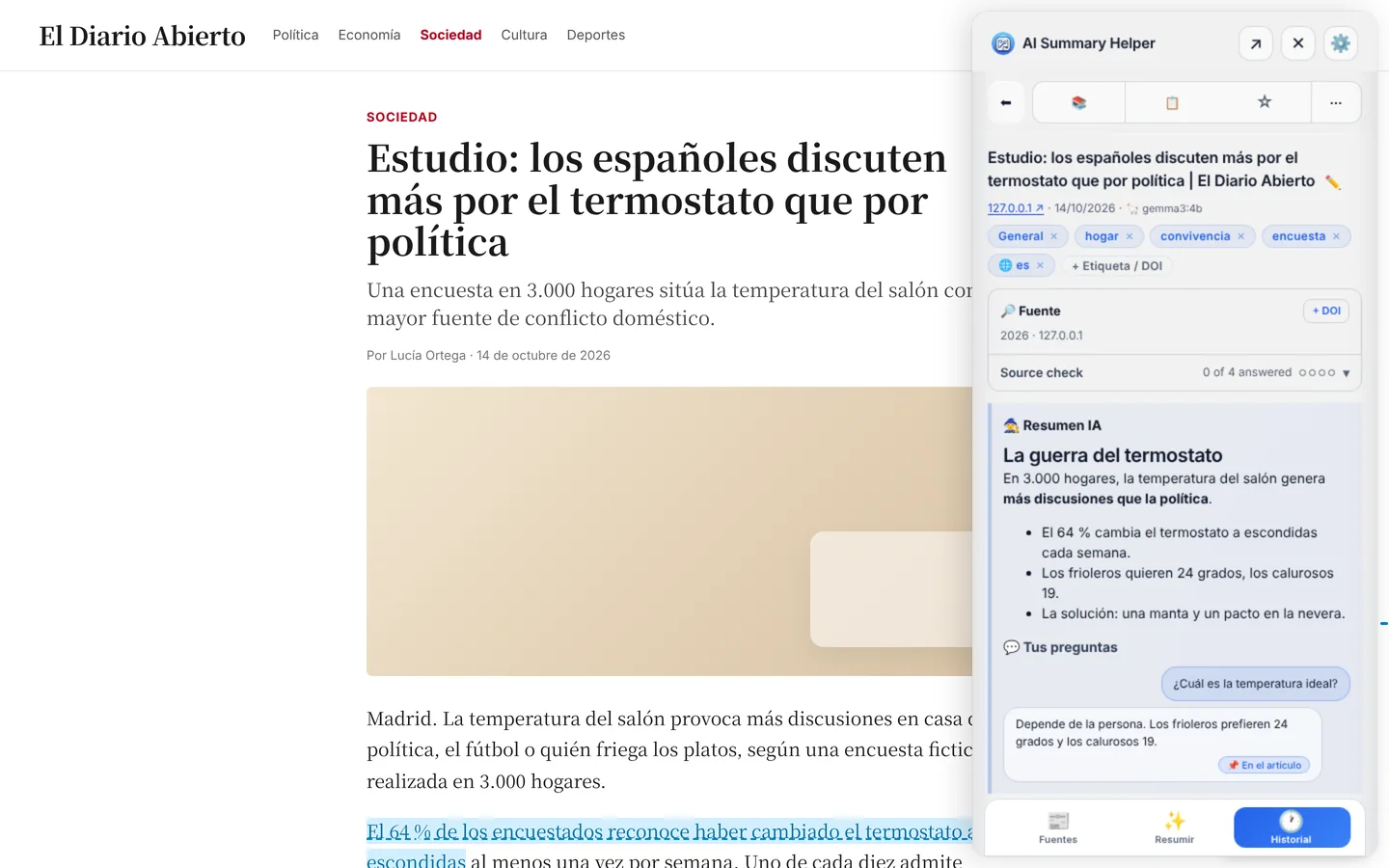Viewport: 1389px width, 868px height.
Task: Navigate to the Cultura section
Action: point(524,35)
